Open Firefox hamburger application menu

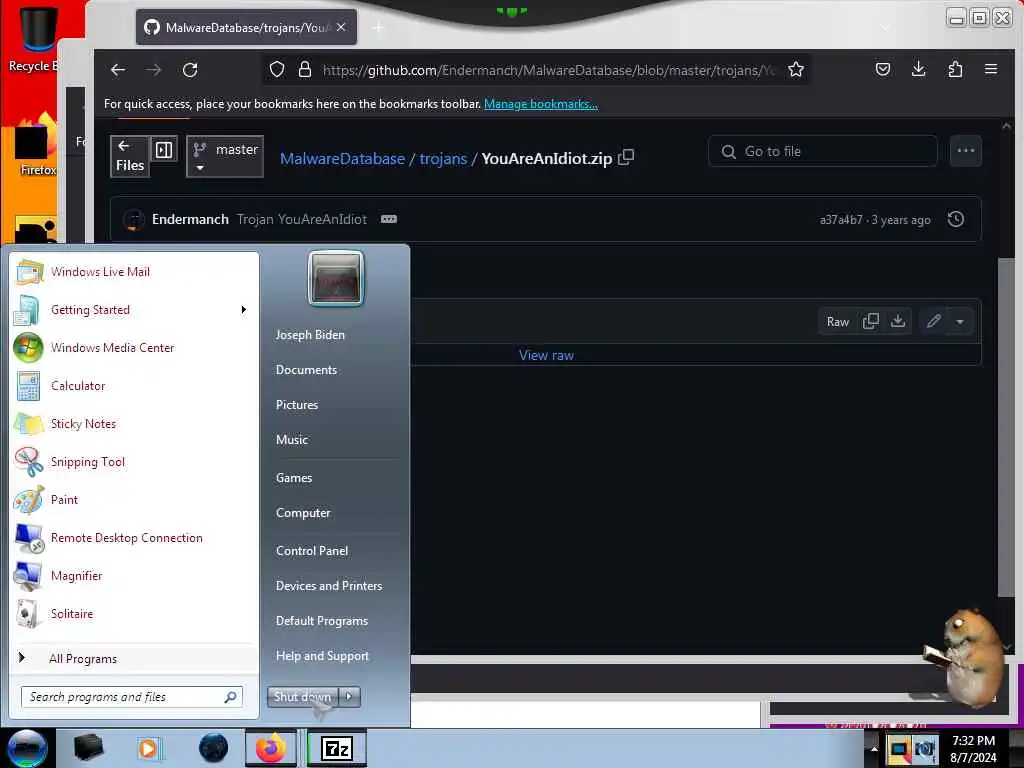point(991,69)
